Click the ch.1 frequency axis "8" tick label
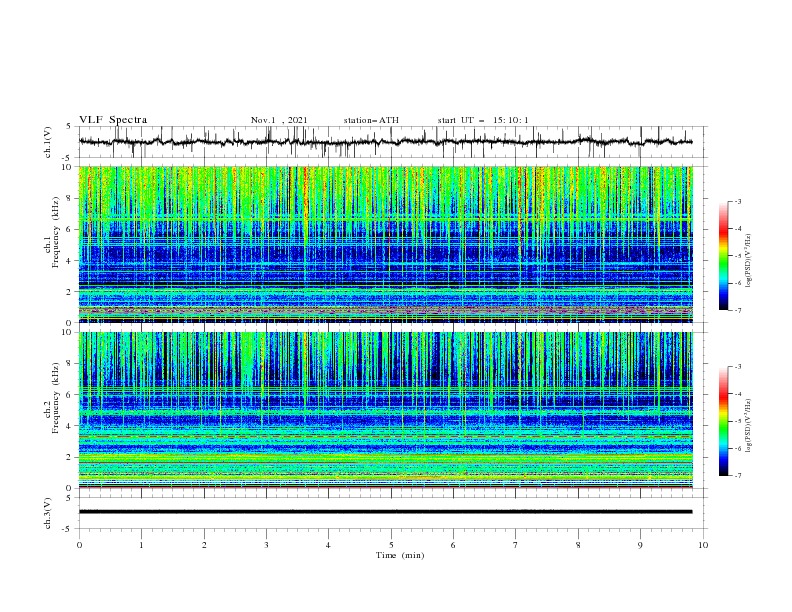 click(70, 198)
